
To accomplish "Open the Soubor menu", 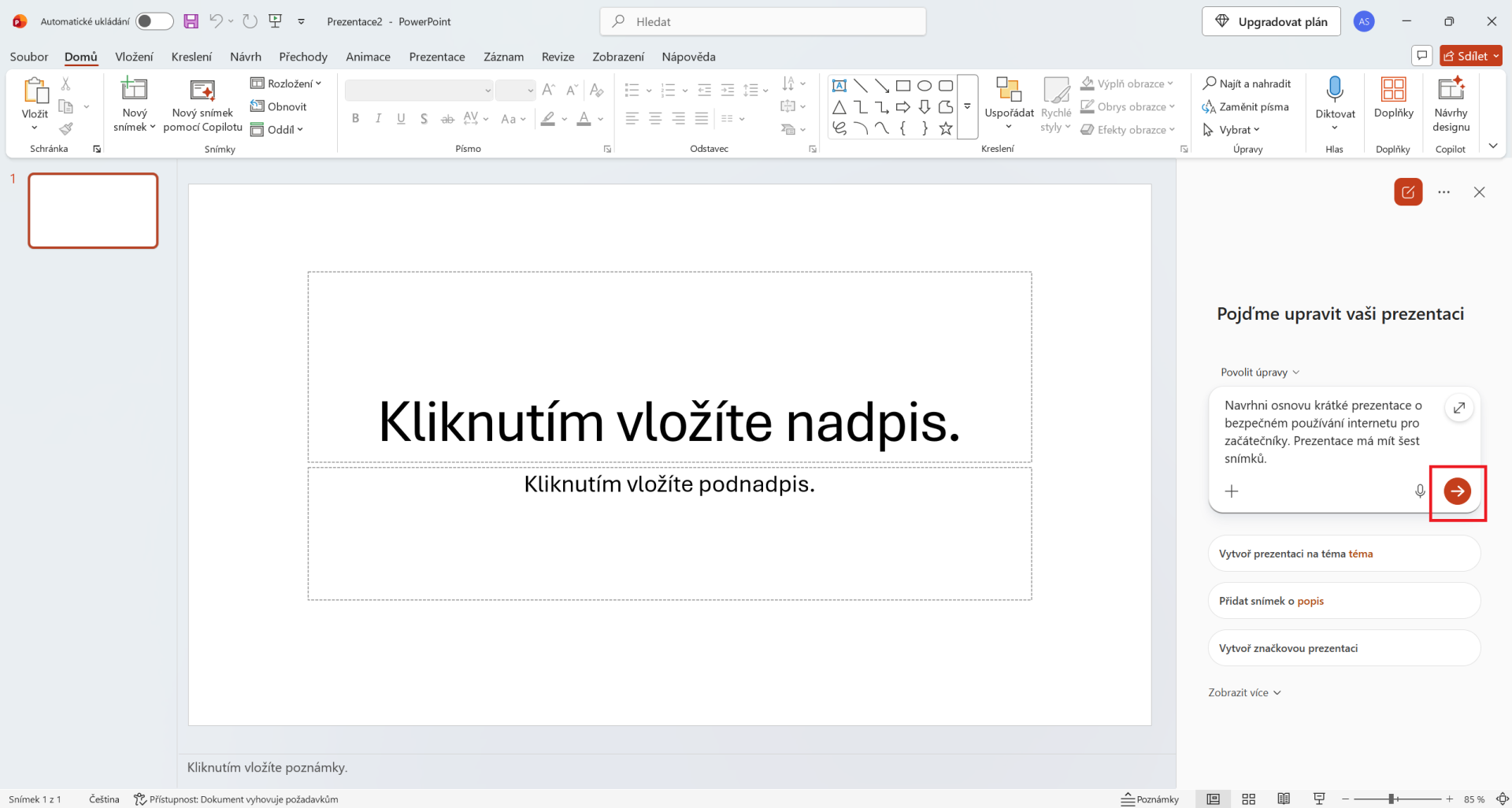I will (29, 57).
